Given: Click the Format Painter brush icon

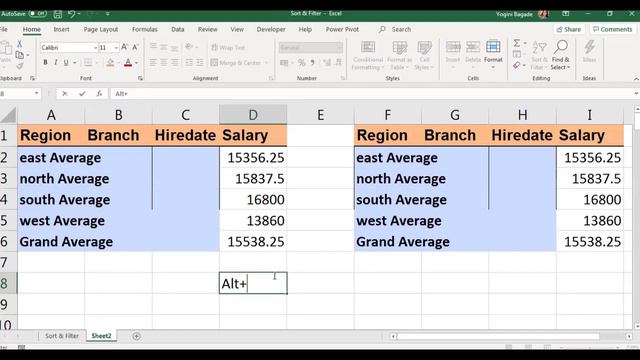Looking at the screenshot, I should [x=19, y=65].
